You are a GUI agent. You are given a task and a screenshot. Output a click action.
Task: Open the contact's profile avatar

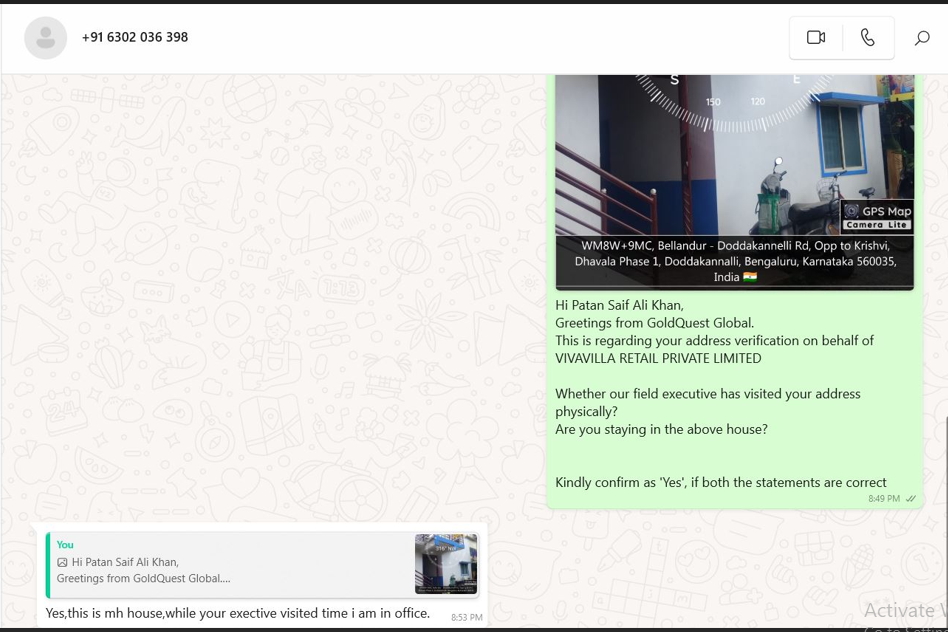pyautogui.click(x=45, y=38)
